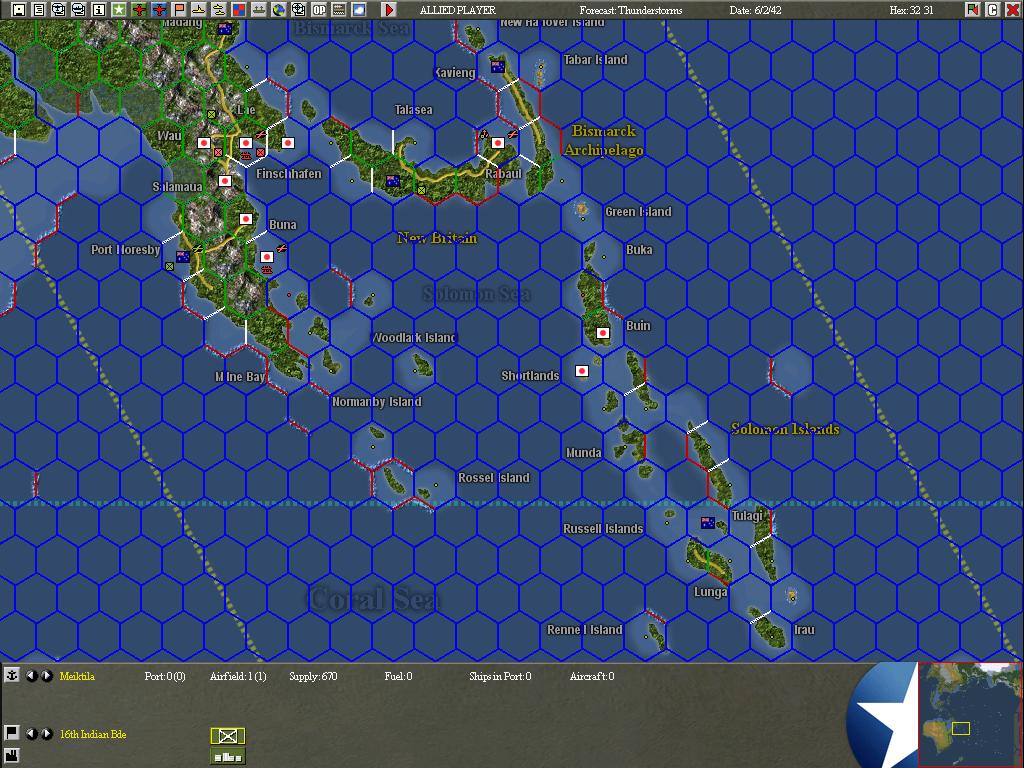Viewport: 1024px width, 768px height.
Task: Click the red and blue squares icon
Action: click(239, 10)
